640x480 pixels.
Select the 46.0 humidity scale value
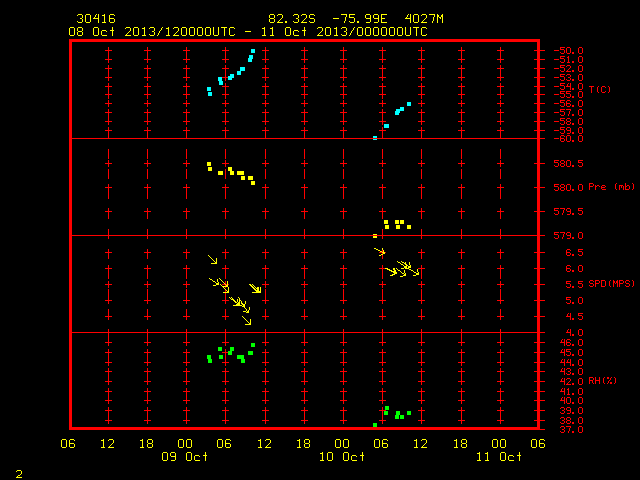pos(571,343)
